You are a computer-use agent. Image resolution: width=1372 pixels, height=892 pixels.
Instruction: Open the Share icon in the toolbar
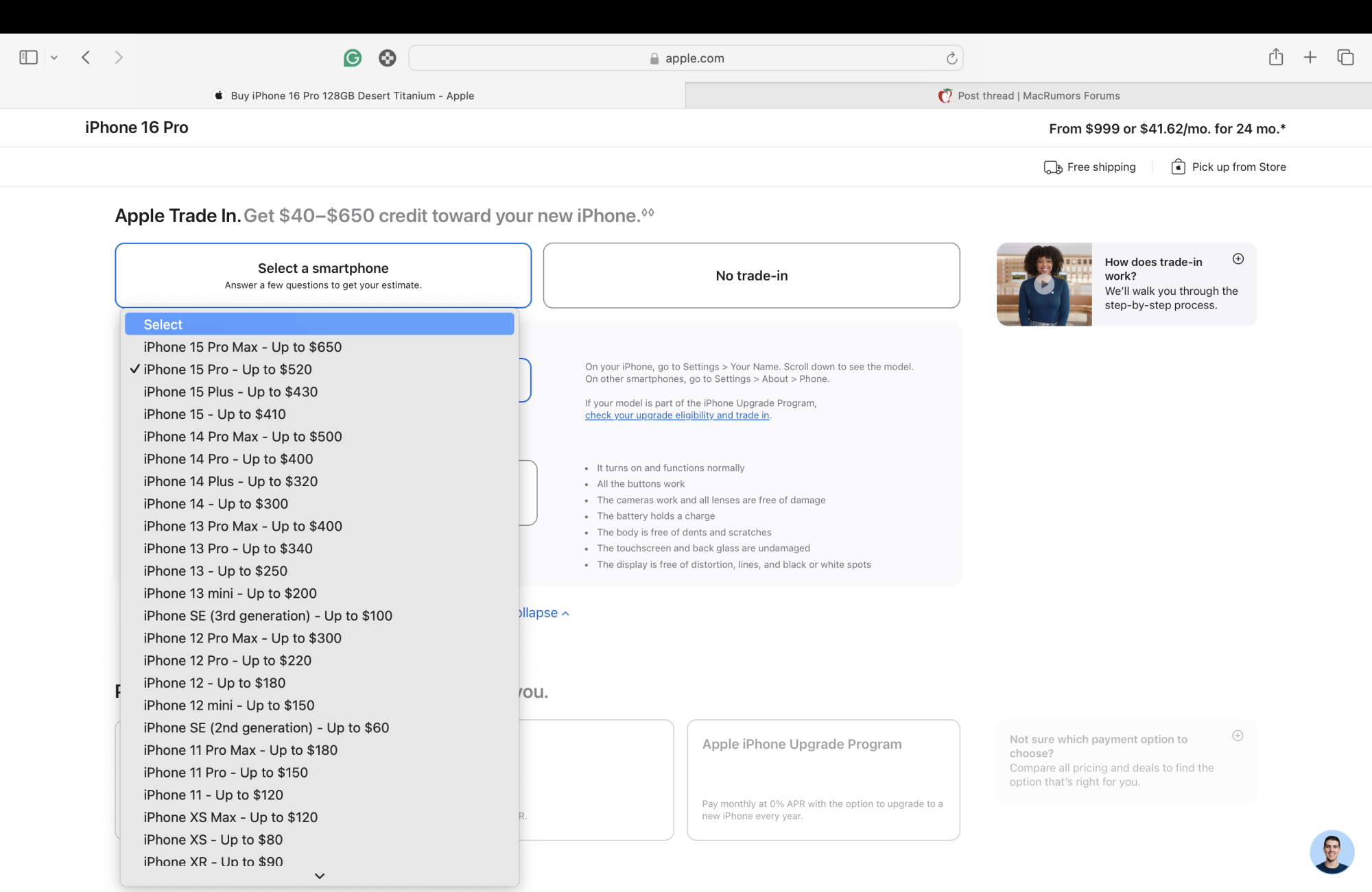[x=1275, y=58]
